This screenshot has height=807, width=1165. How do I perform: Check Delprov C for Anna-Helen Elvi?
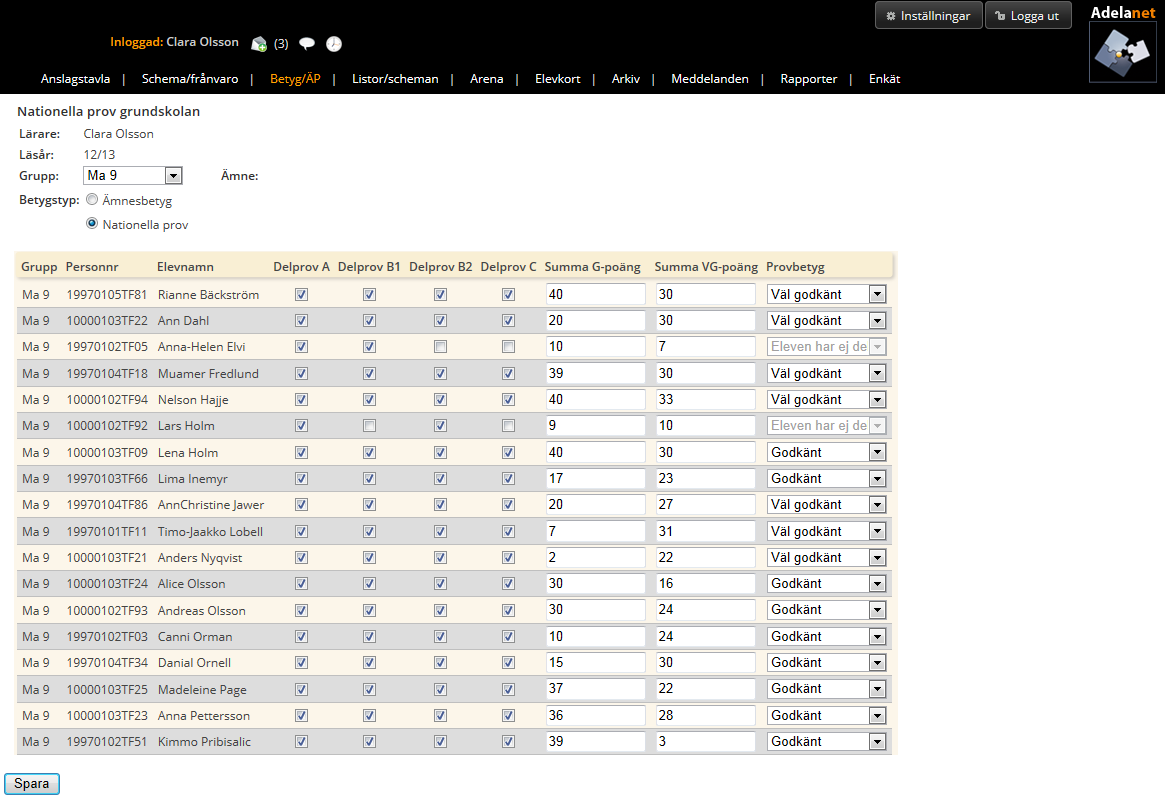(508, 346)
